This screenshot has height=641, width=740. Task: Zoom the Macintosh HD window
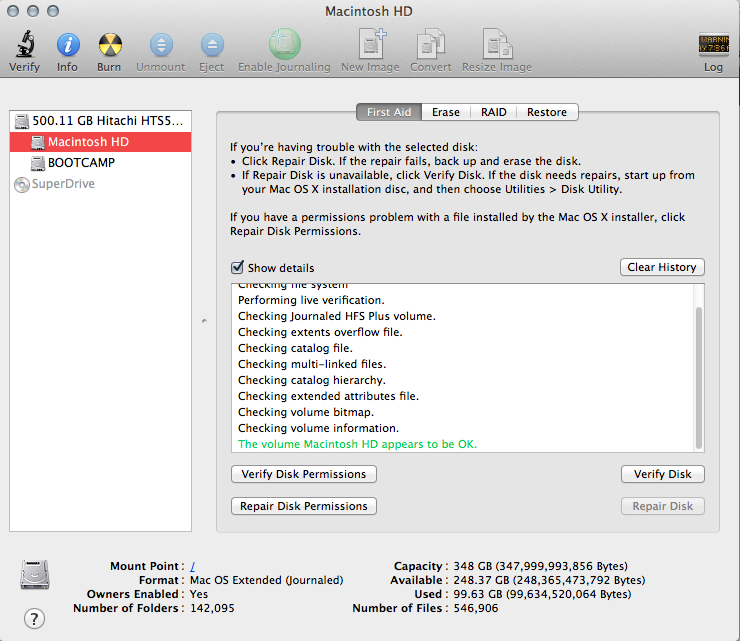pyautogui.click(x=53, y=11)
